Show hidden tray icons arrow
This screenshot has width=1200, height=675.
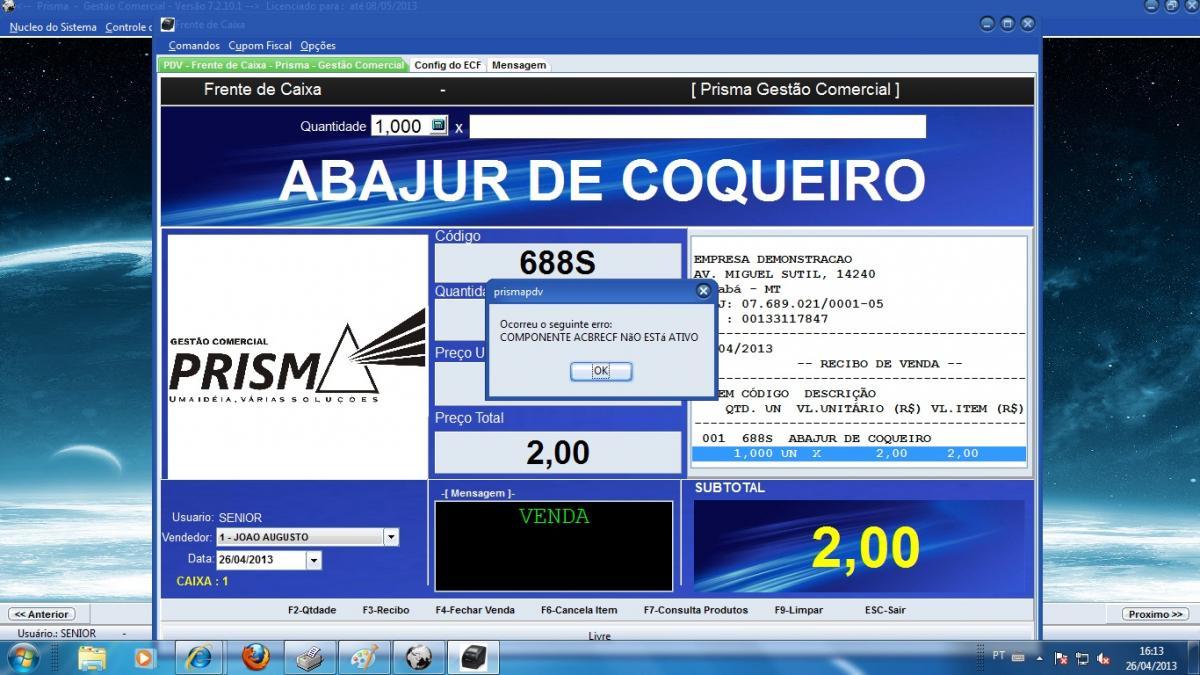[x=1041, y=658]
